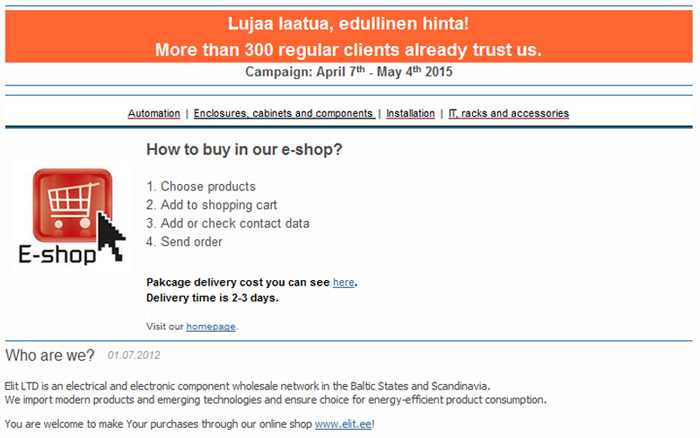This screenshot has height=438, width=700.
Task: Click the 'Who are we?' heading
Action: (50, 355)
